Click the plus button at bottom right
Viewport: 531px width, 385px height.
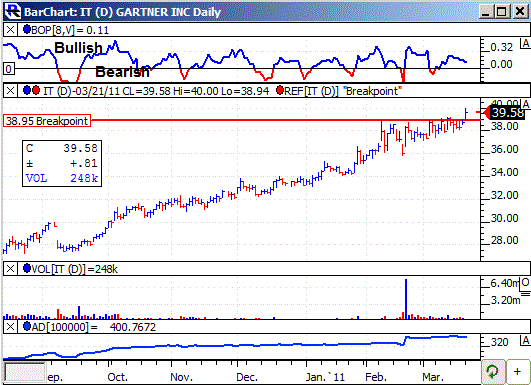pos(517,372)
